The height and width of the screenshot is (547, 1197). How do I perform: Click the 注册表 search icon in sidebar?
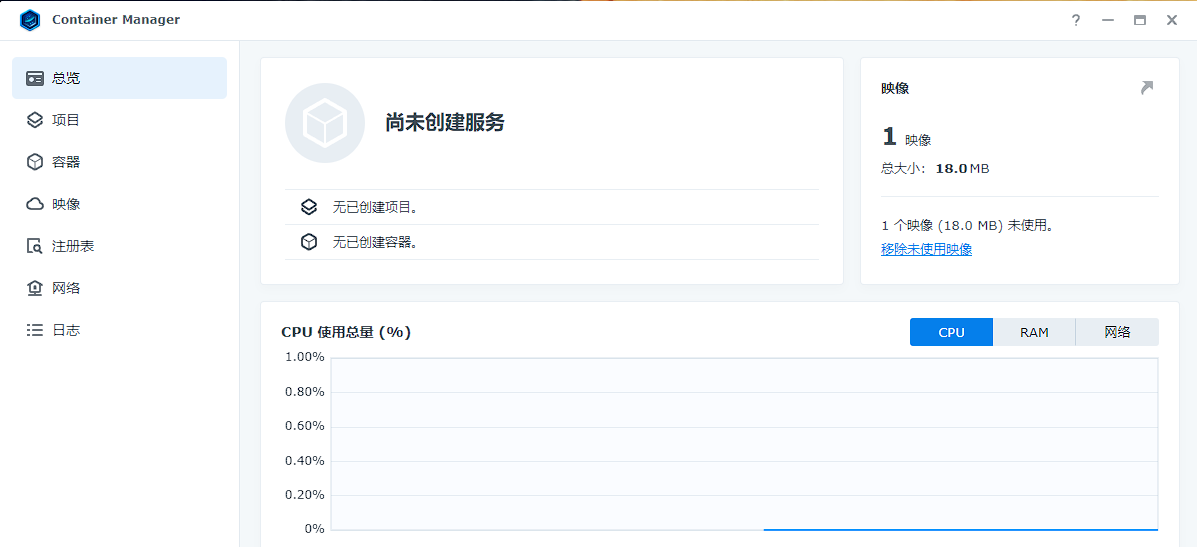[35, 246]
